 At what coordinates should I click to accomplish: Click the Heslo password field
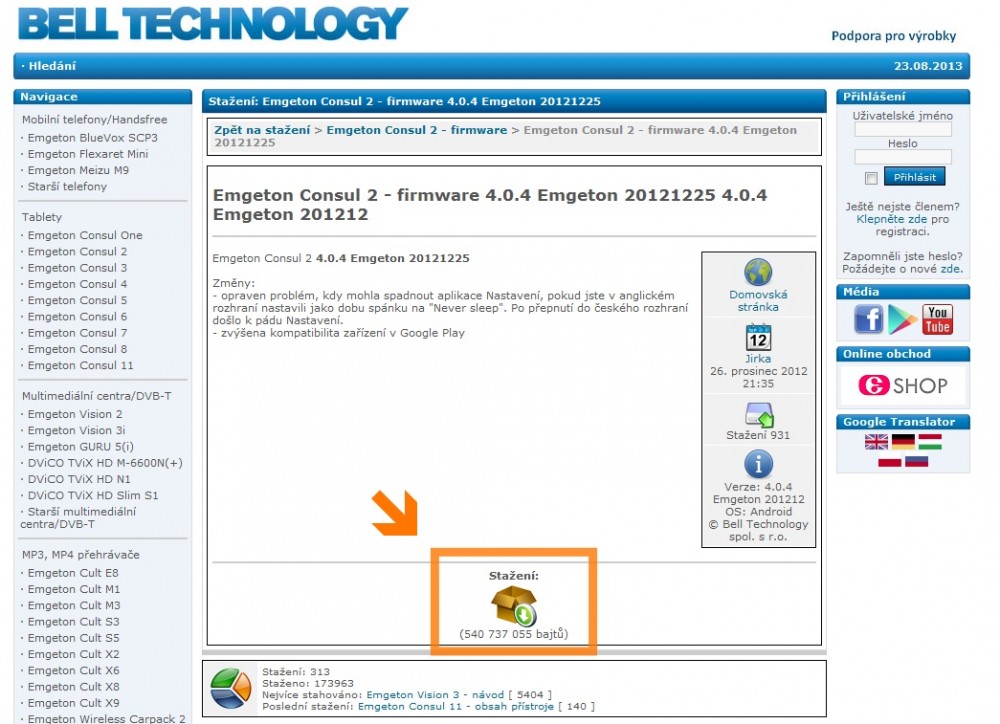[x=902, y=157]
